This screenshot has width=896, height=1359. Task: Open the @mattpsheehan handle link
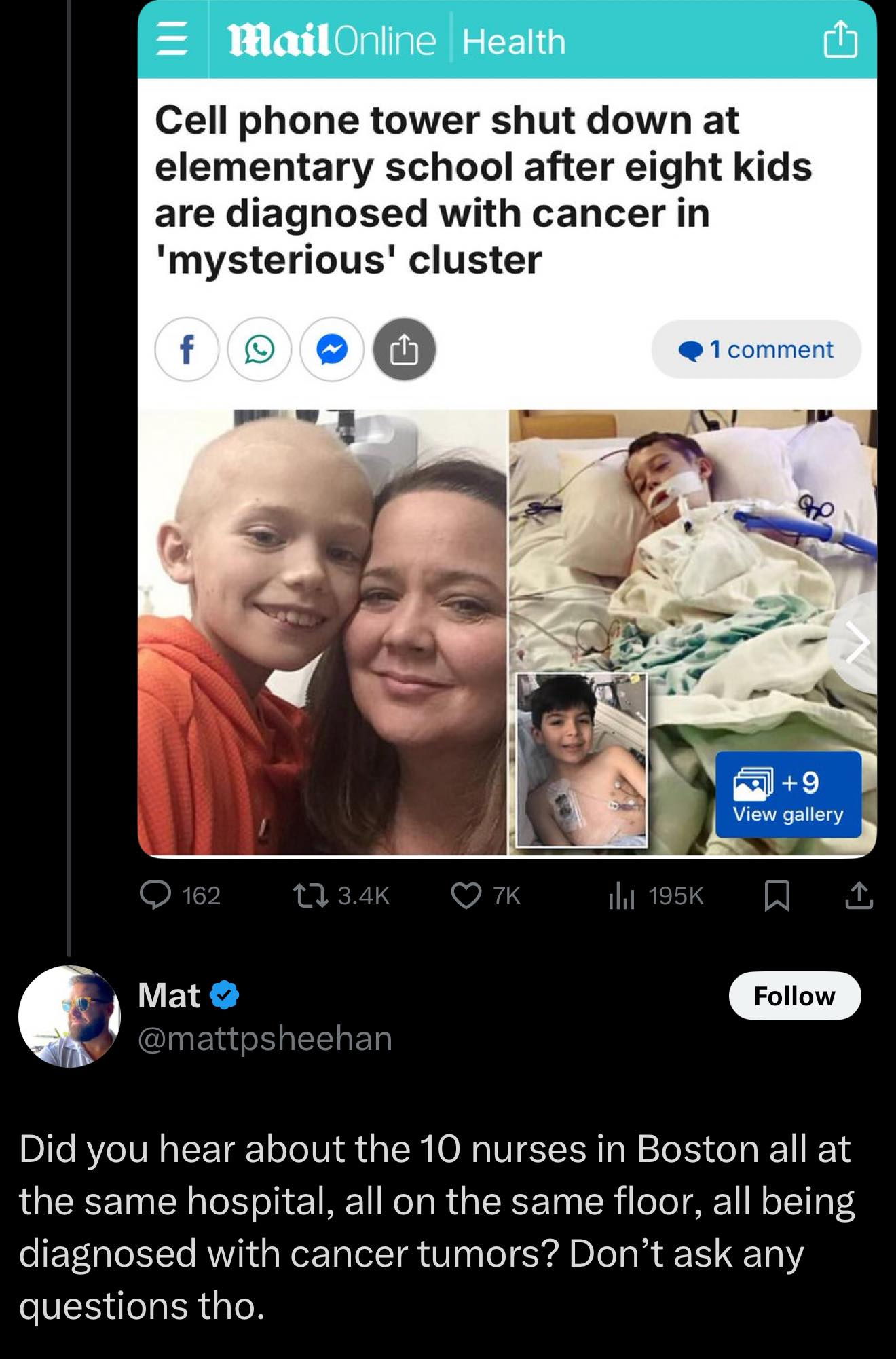pyautogui.click(x=265, y=1039)
